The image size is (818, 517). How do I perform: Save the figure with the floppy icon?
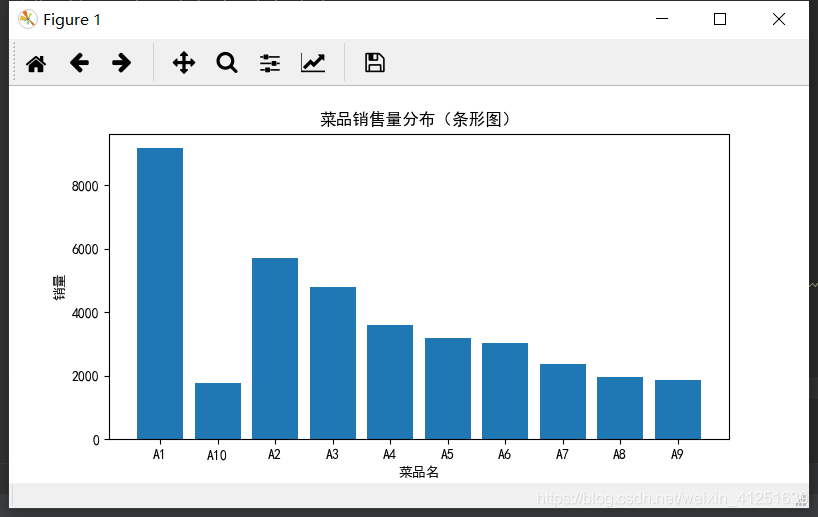(375, 63)
